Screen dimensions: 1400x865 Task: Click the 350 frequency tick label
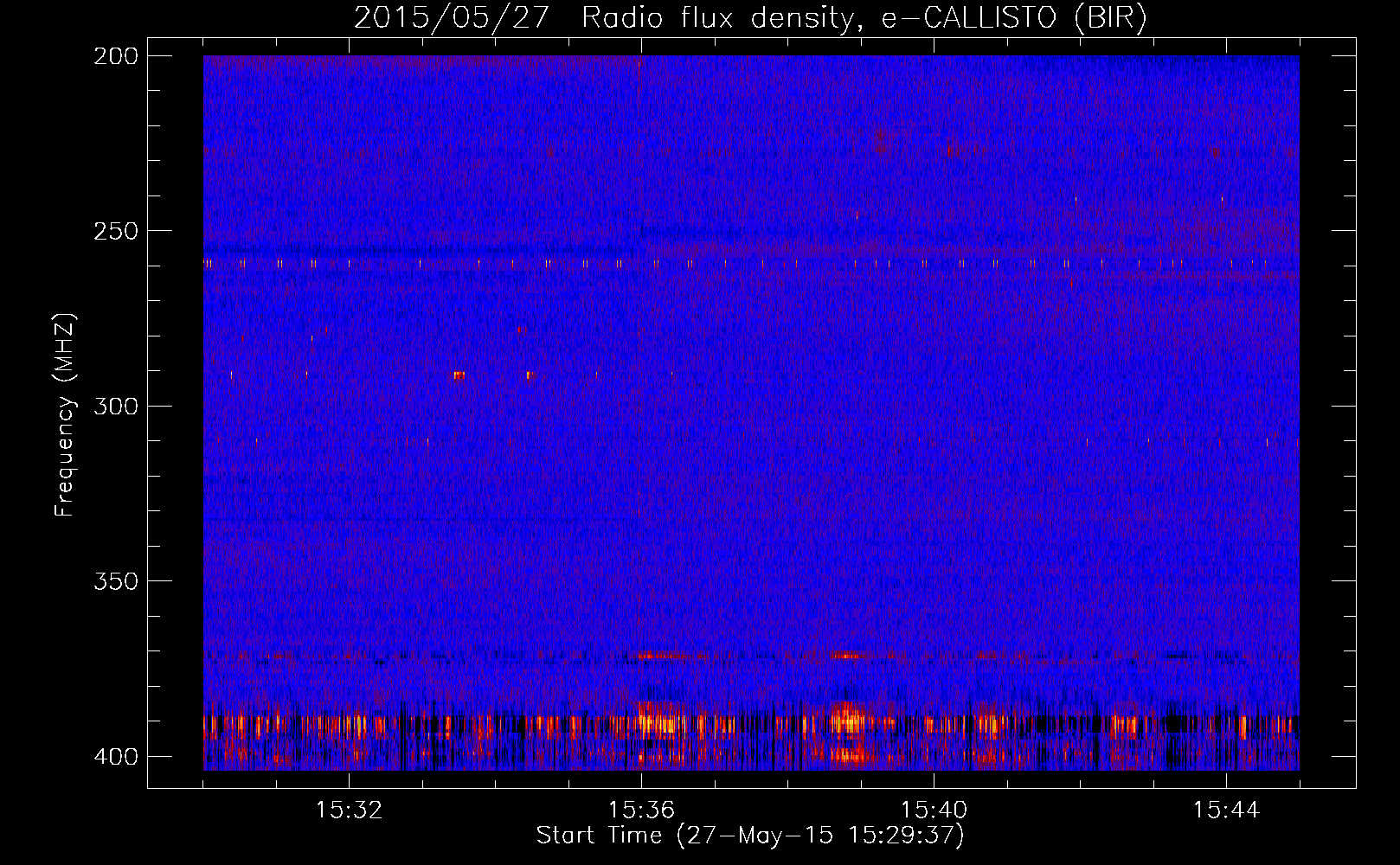[116, 580]
